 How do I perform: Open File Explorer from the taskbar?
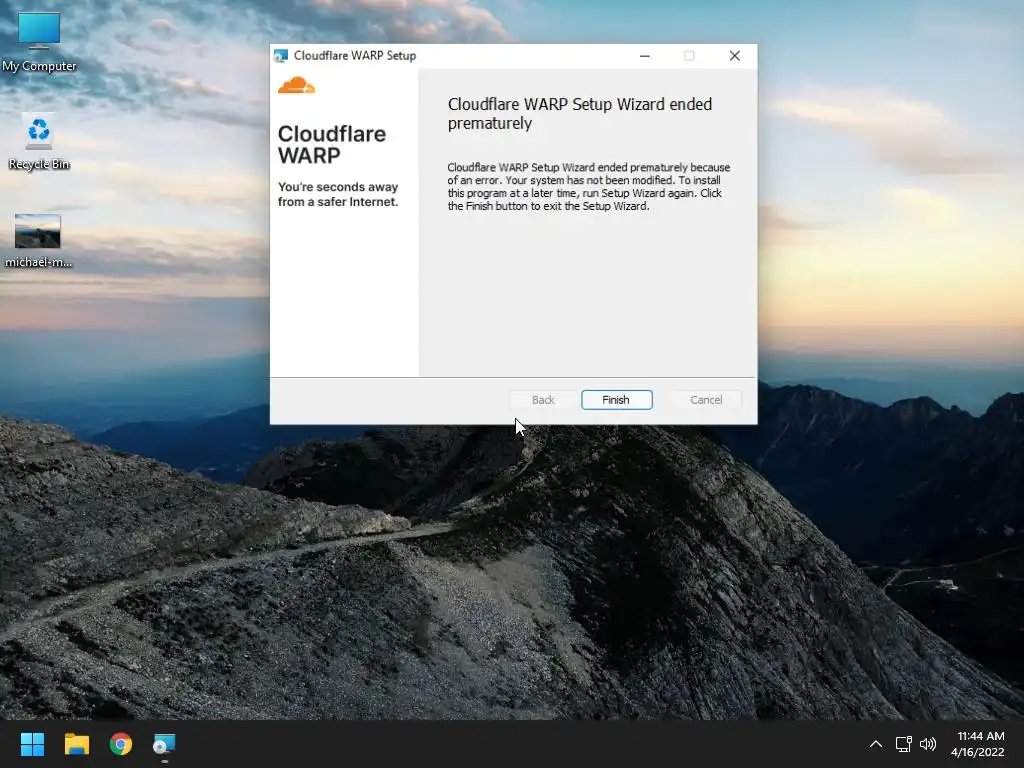pyautogui.click(x=76, y=744)
